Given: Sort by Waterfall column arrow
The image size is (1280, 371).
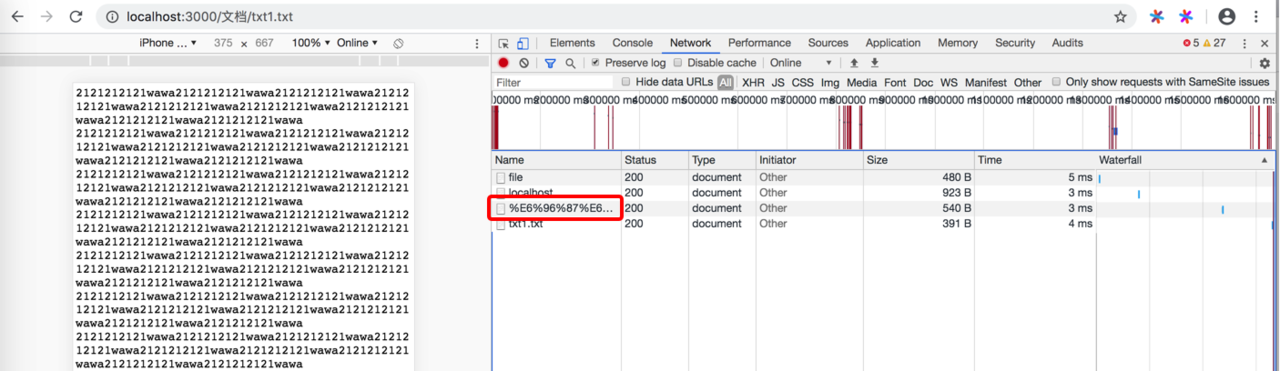Looking at the screenshot, I should point(1264,160).
